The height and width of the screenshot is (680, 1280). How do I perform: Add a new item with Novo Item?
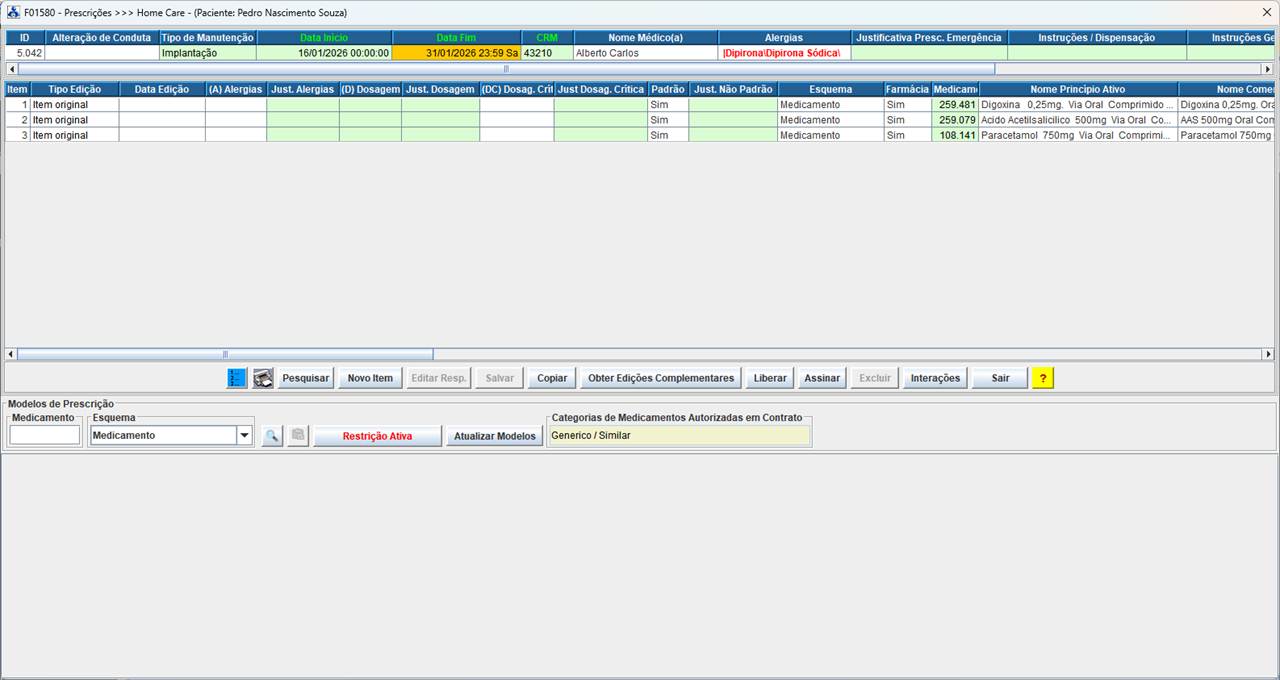[x=370, y=378]
